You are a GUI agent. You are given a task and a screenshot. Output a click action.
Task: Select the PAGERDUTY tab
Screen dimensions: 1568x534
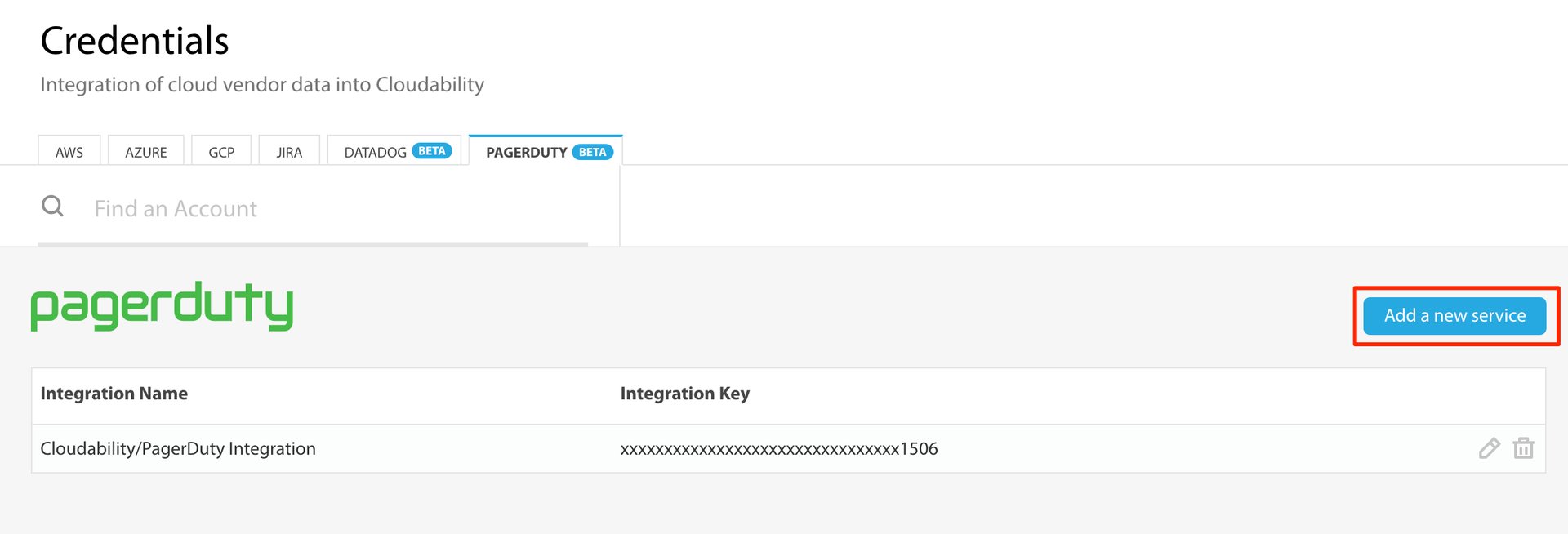pyautogui.click(x=526, y=152)
